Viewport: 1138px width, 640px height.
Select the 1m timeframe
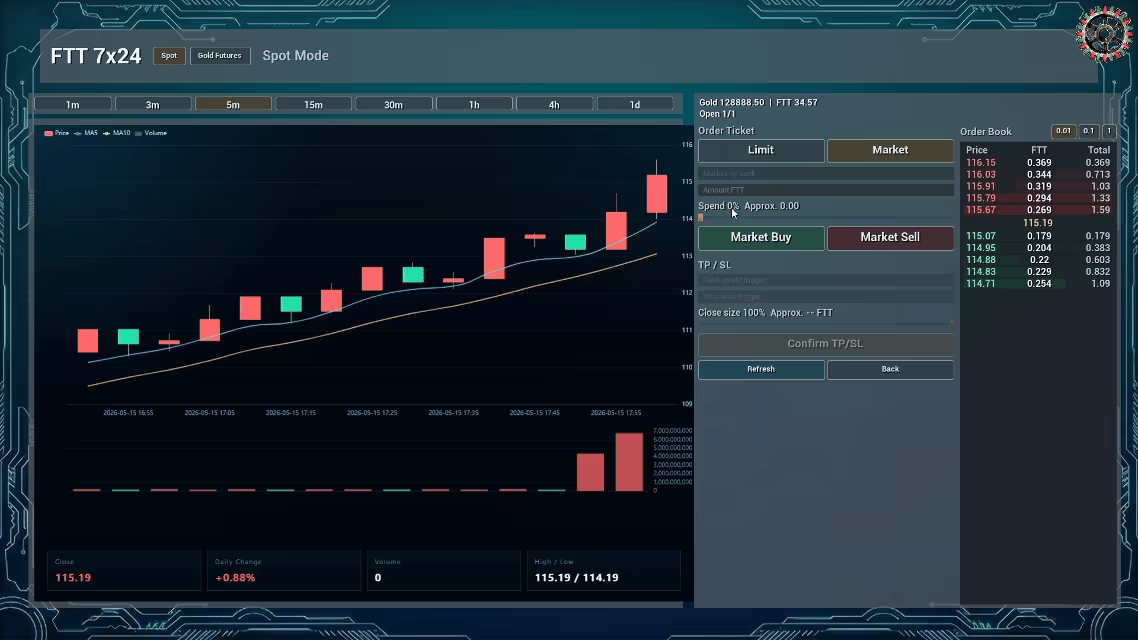pyautogui.click(x=73, y=104)
